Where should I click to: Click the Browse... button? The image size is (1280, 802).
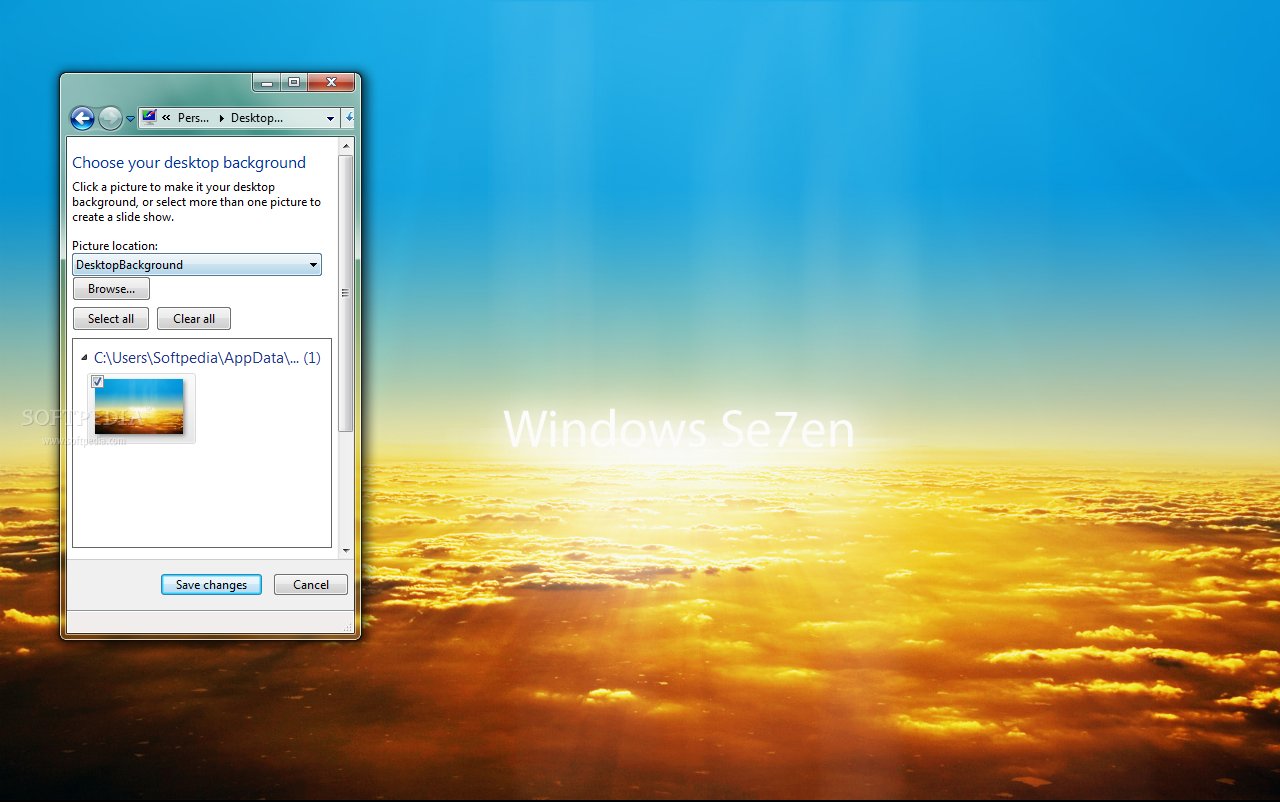pyautogui.click(x=111, y=289)
